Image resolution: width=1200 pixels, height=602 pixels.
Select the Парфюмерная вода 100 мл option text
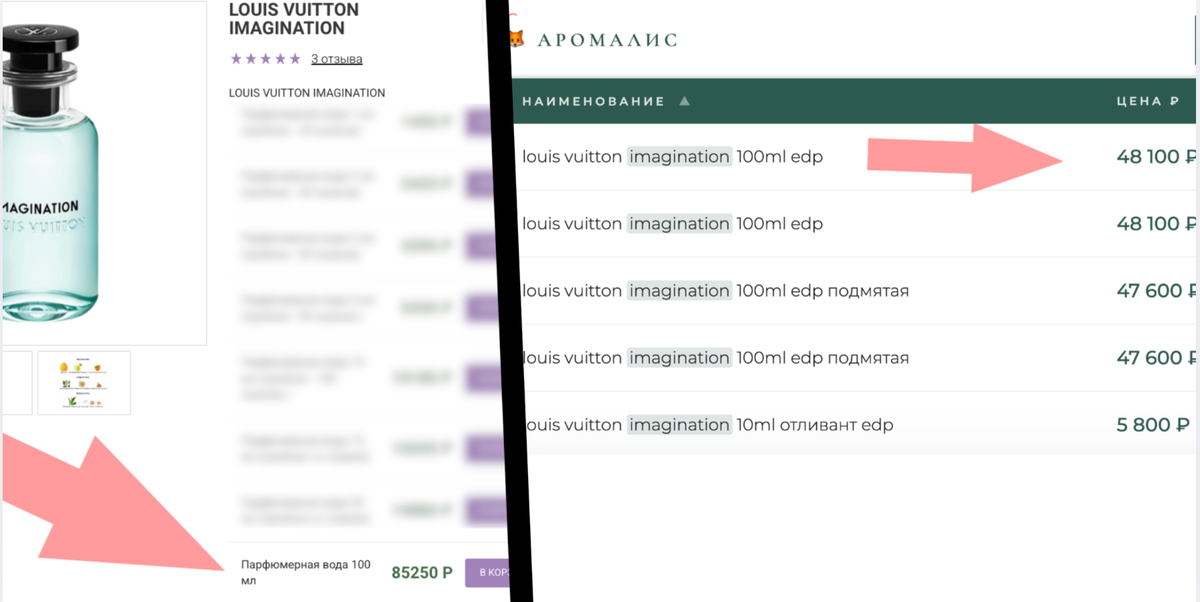[x=305, y=572]
